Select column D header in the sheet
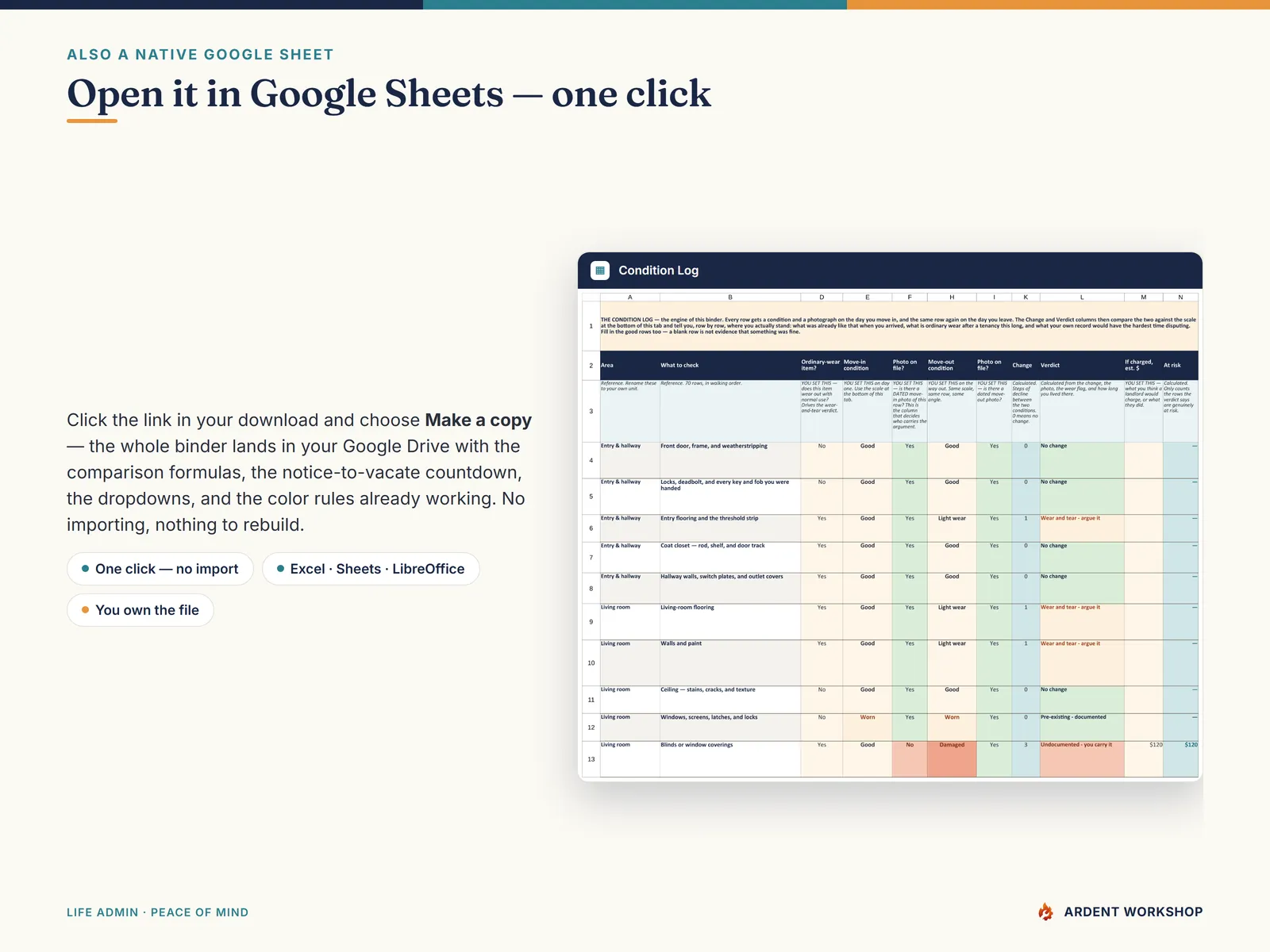 pos(822,297)
